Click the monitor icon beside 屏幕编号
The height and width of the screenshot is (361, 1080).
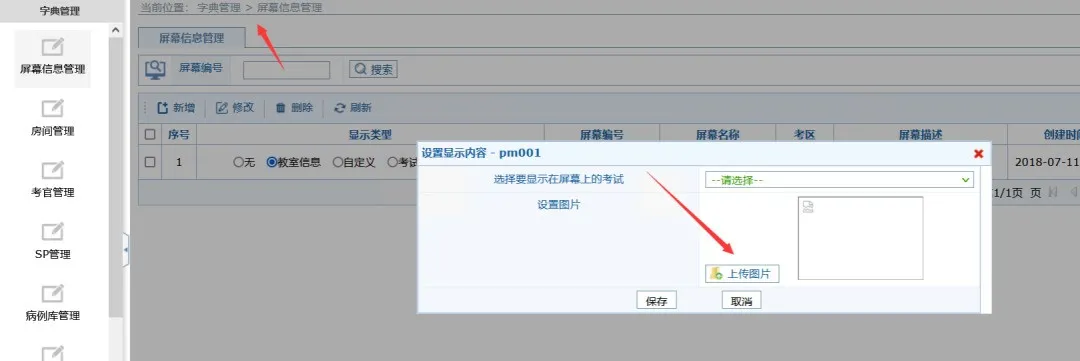pyautogui.click(x=155, y=69)
